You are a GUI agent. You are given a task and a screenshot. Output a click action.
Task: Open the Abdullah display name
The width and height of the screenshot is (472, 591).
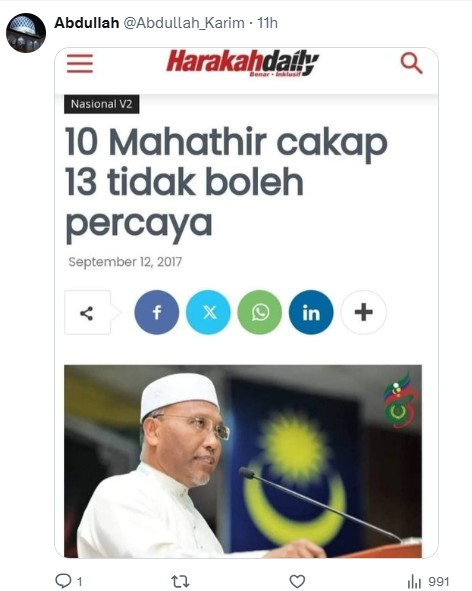click(x=87, y=23)
